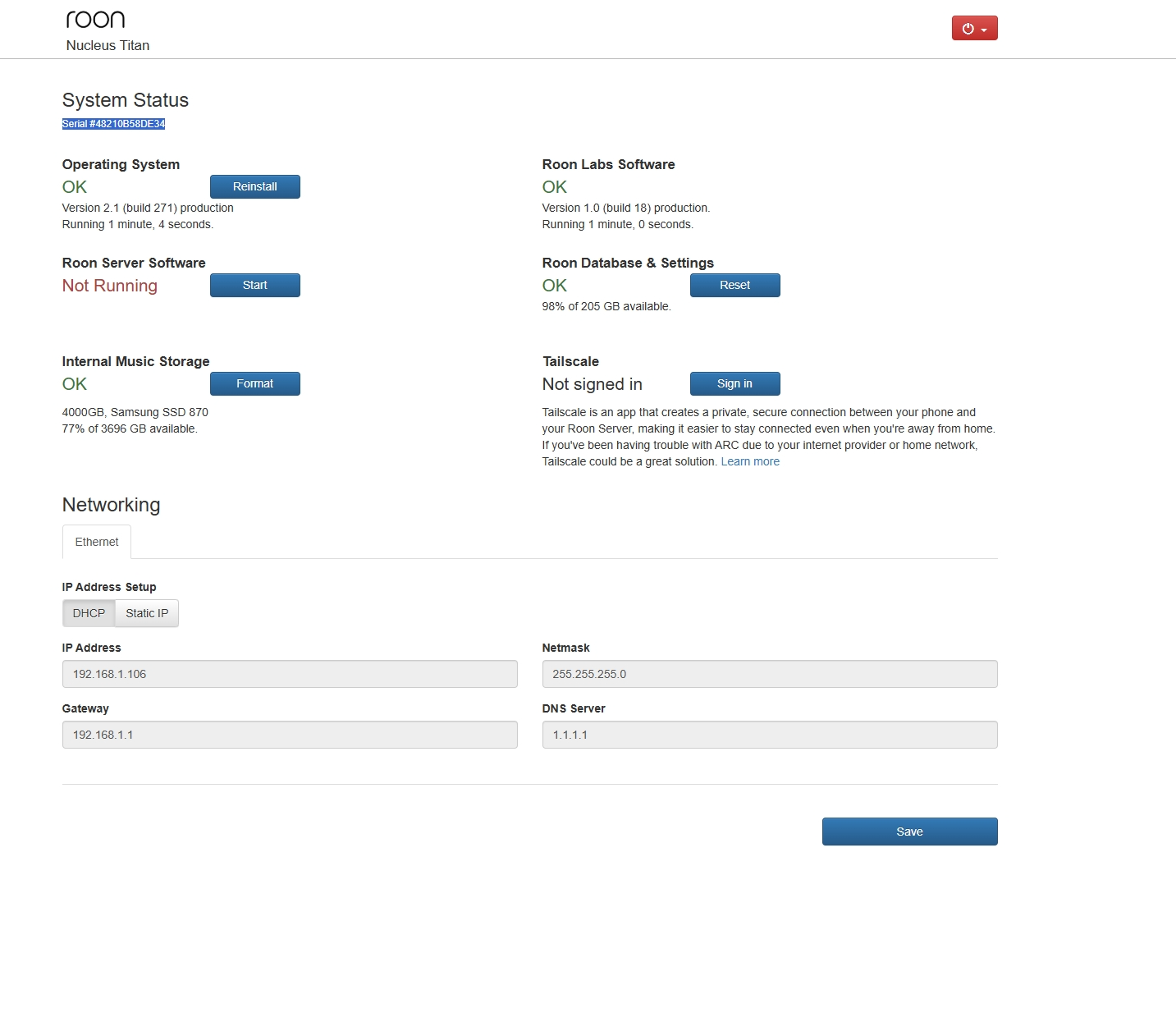Click the 'IP Address Setup' label
The height and width of the screenshot is (1031, 1176).
(x=109, y=587)
